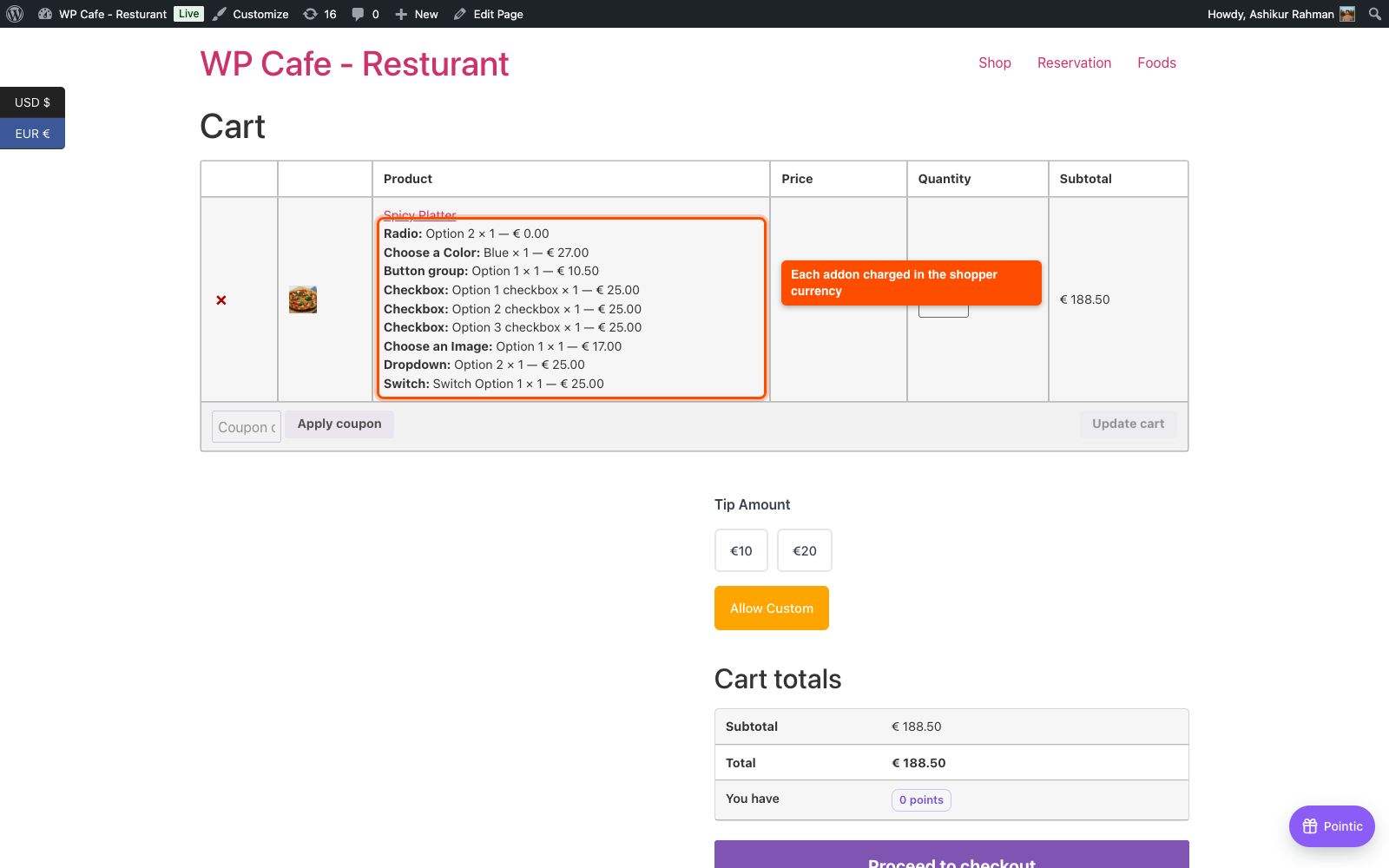Click the user avatar in admin bar
Screen dimensions: 1389x868
click(x=1347, y=14)
